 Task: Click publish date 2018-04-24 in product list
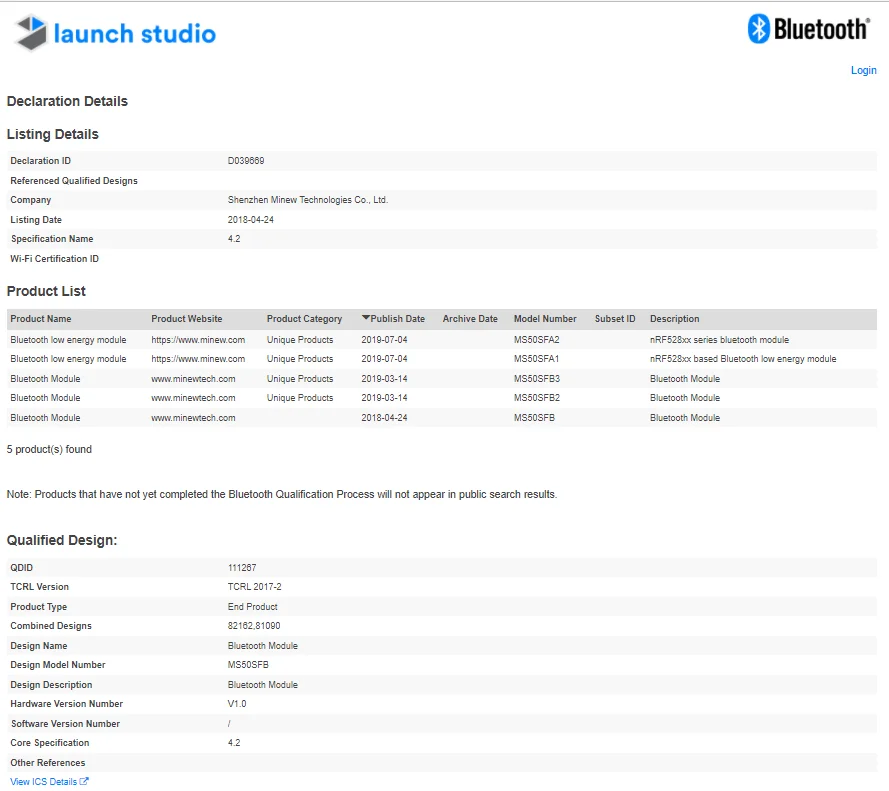pyautogui.click(x=384, y=418)
